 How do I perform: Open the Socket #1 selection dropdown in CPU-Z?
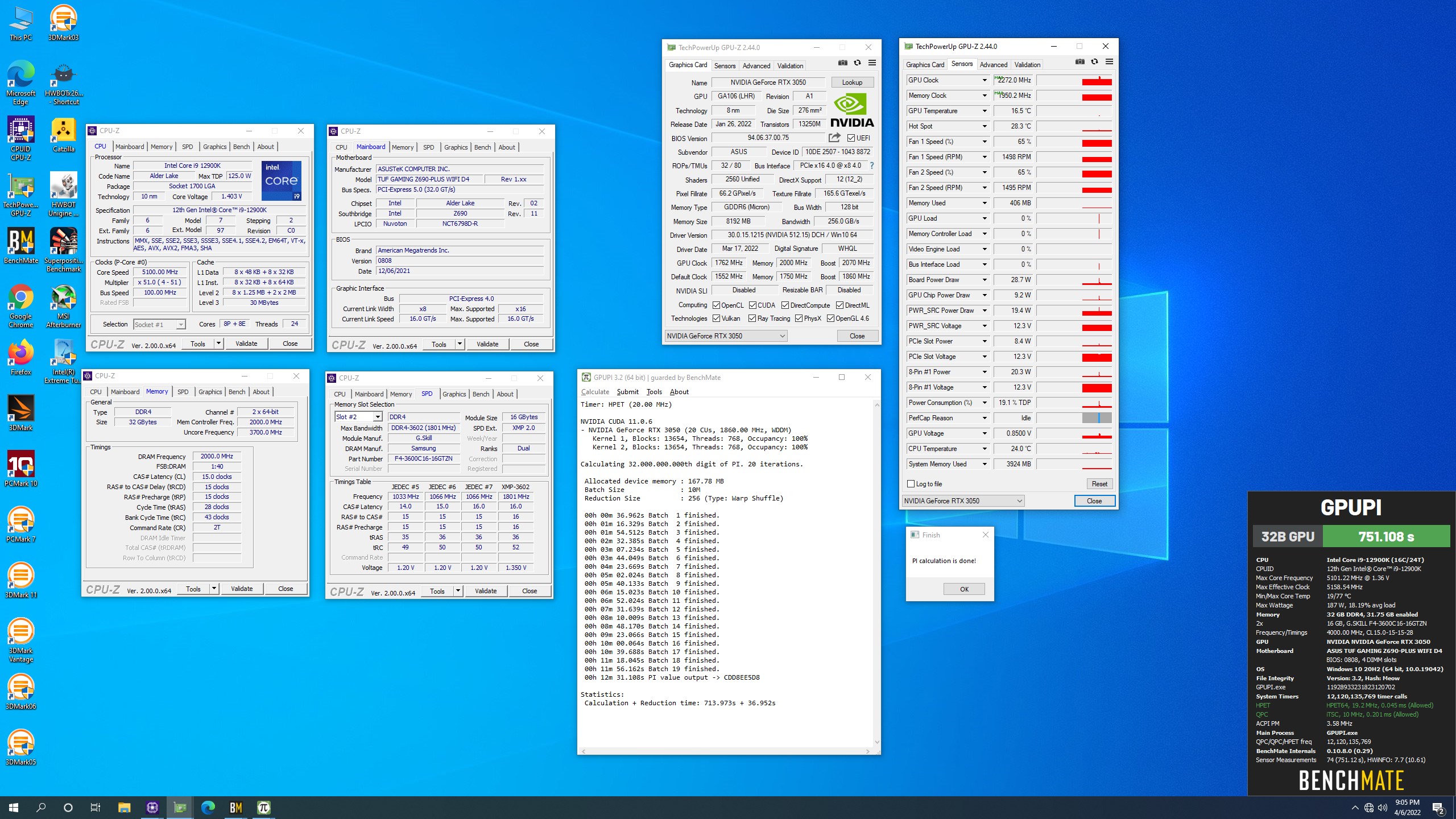point(159,324)
